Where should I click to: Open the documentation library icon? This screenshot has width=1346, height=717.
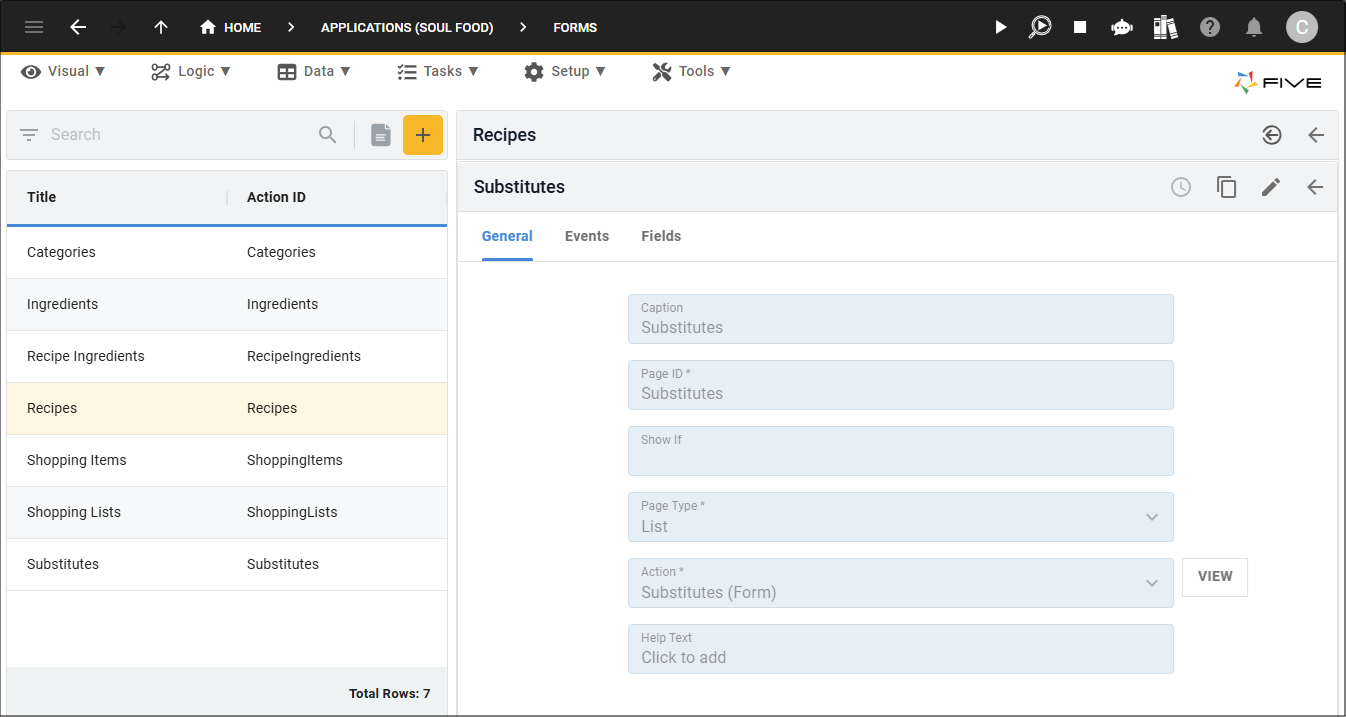[1164, 27]
